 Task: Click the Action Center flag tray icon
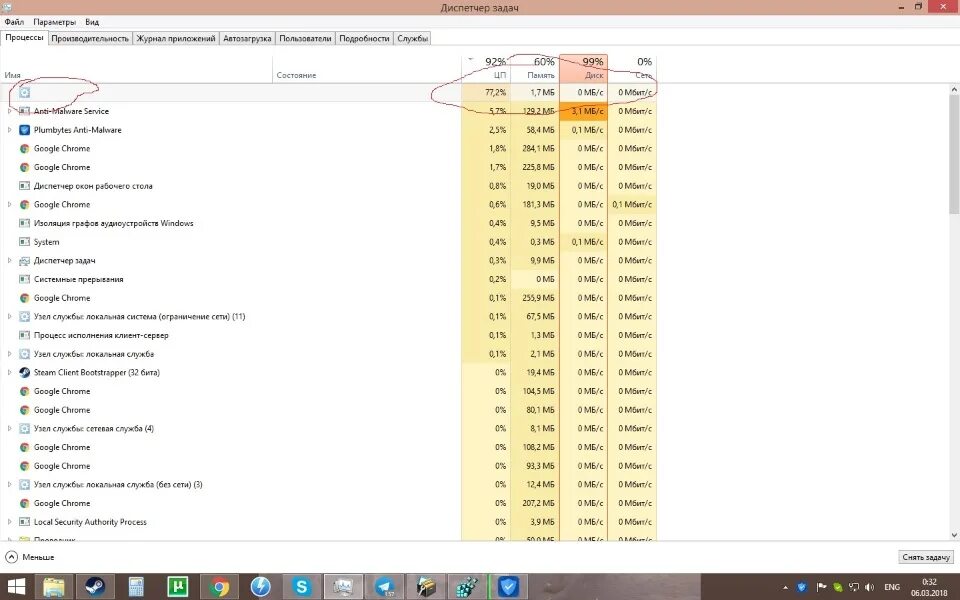coord(822,587)
